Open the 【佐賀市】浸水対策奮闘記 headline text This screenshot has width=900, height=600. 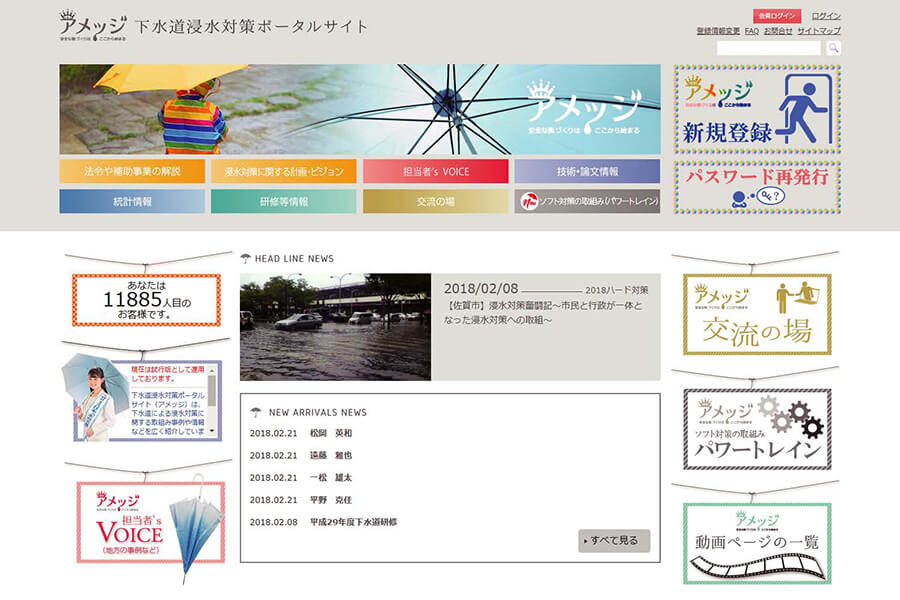point(543,313)
